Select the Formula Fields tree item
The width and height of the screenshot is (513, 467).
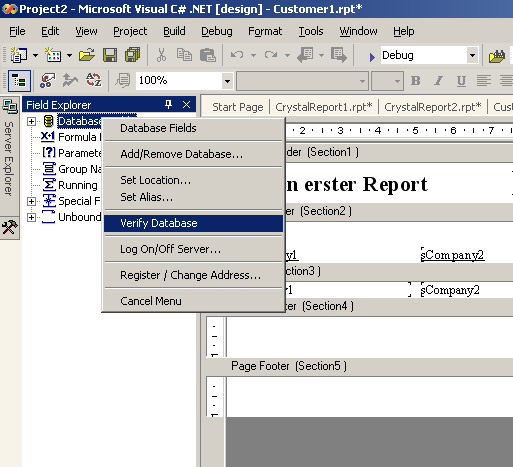click(71, 137)
